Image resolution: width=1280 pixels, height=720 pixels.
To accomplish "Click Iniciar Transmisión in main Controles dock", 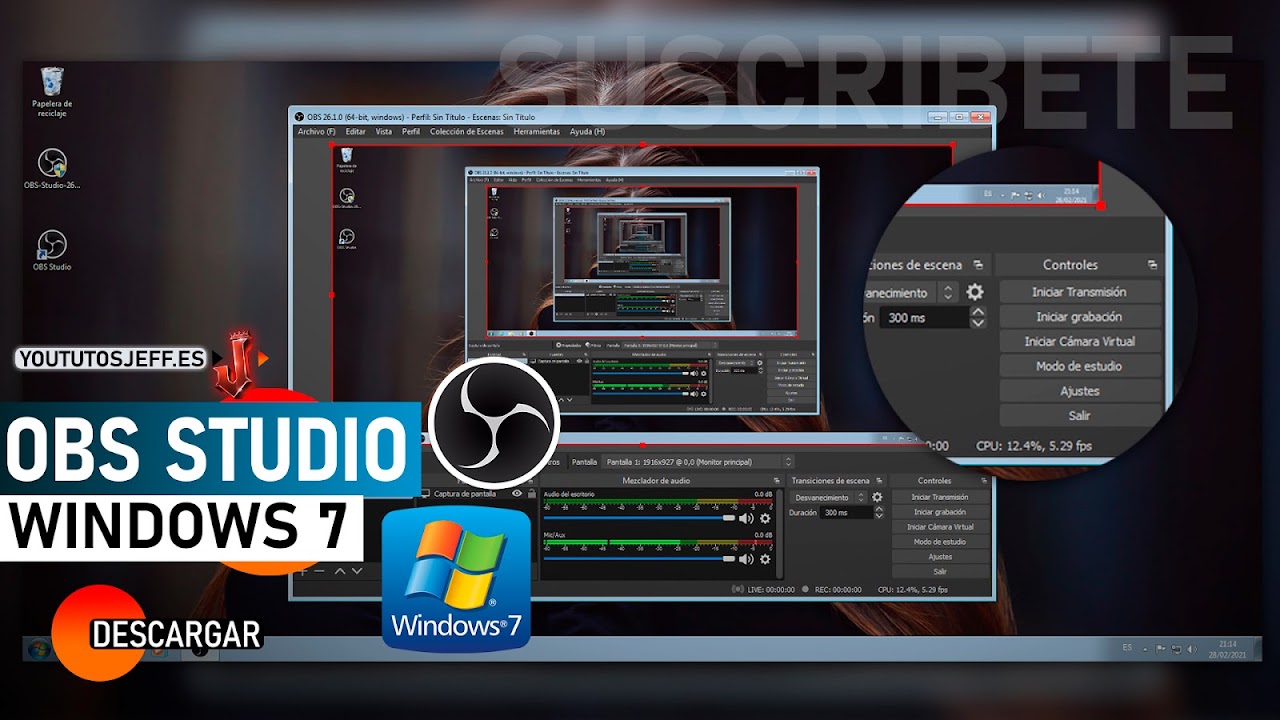I will [940, 497].
